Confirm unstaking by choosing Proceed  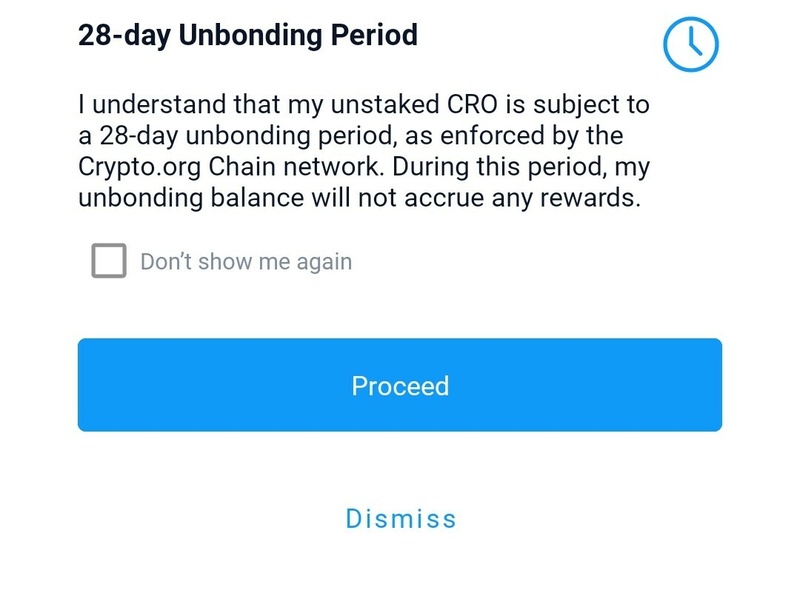tap(399, 385)
